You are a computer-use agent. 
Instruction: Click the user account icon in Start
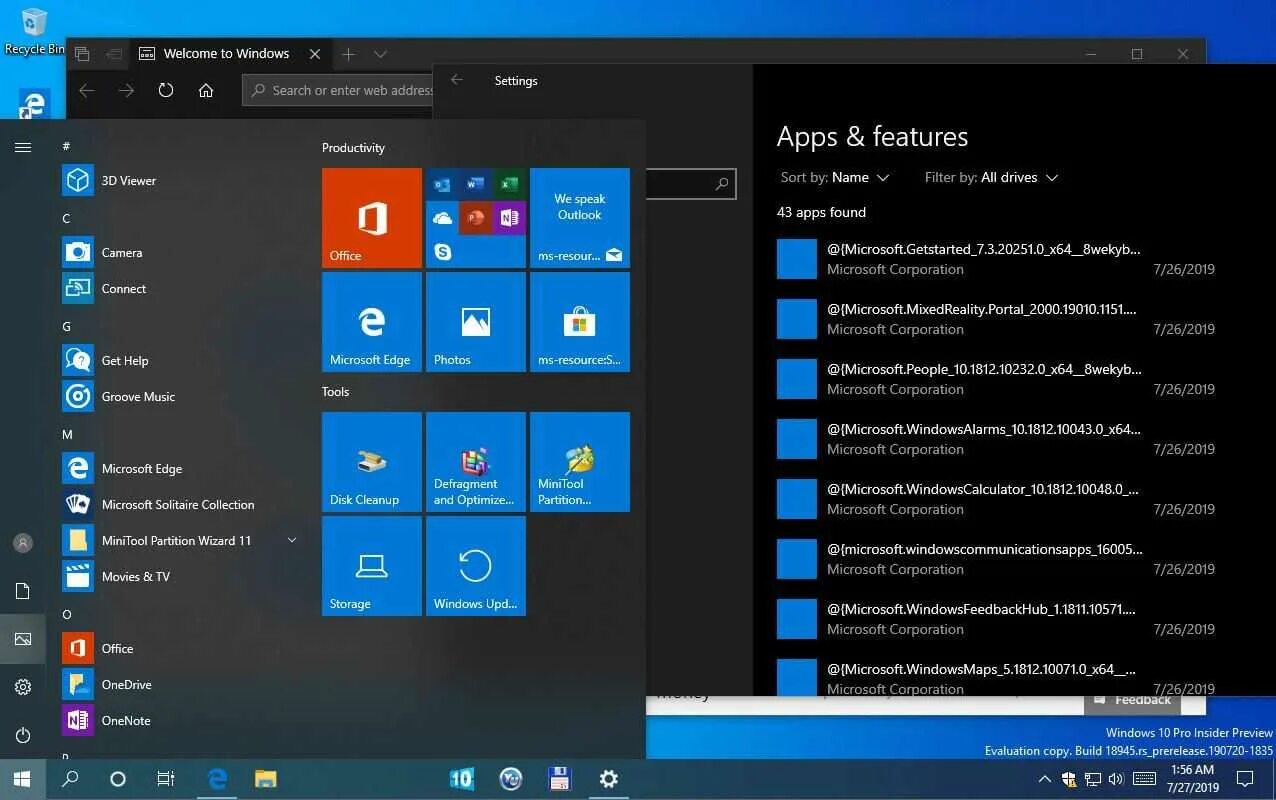tap(23, 543)
